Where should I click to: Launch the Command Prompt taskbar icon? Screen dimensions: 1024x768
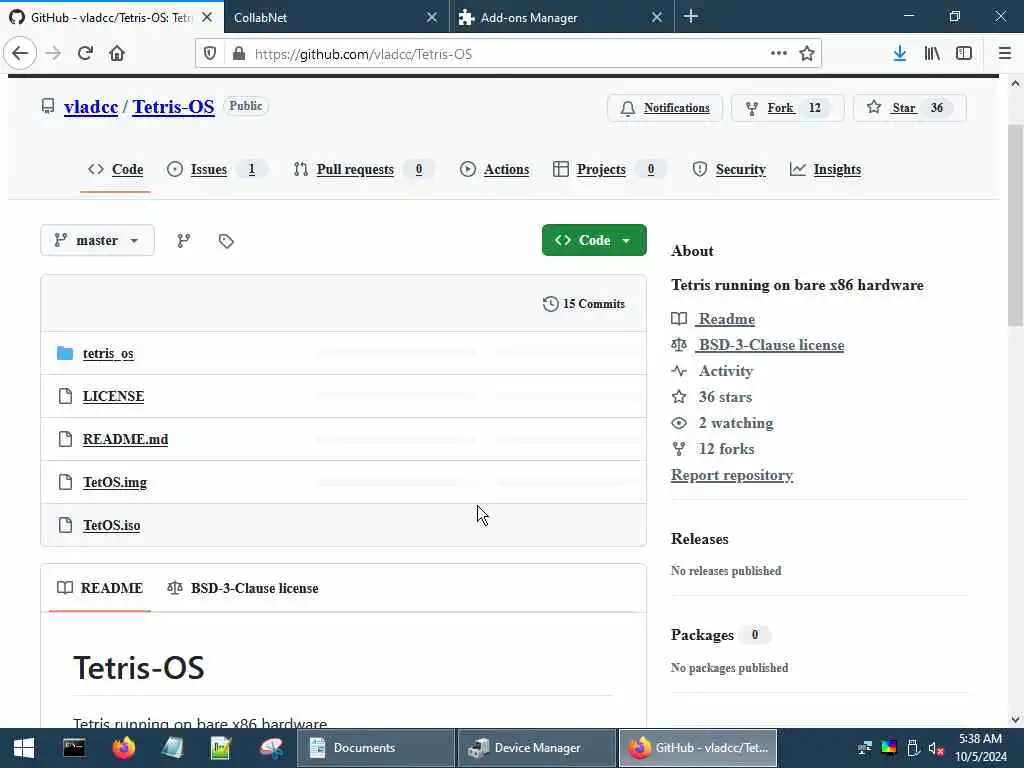74,748
